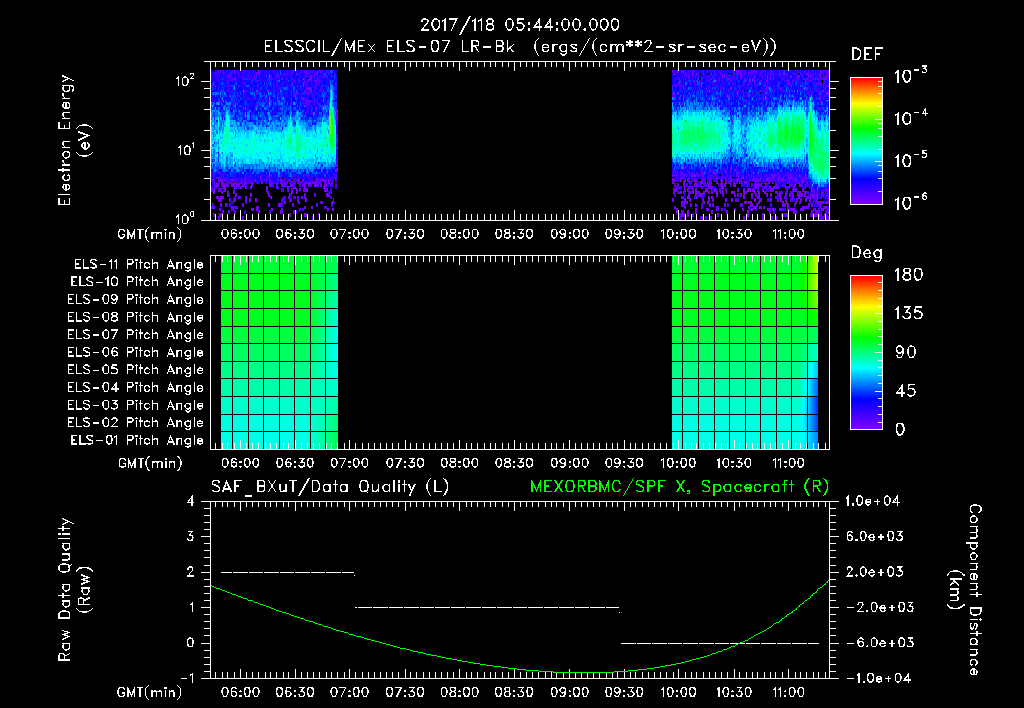Click the ELS-09 Pitch Angle row label
Image resolution: width=1024 pixels, height=708 pixels.
point(136,300)
